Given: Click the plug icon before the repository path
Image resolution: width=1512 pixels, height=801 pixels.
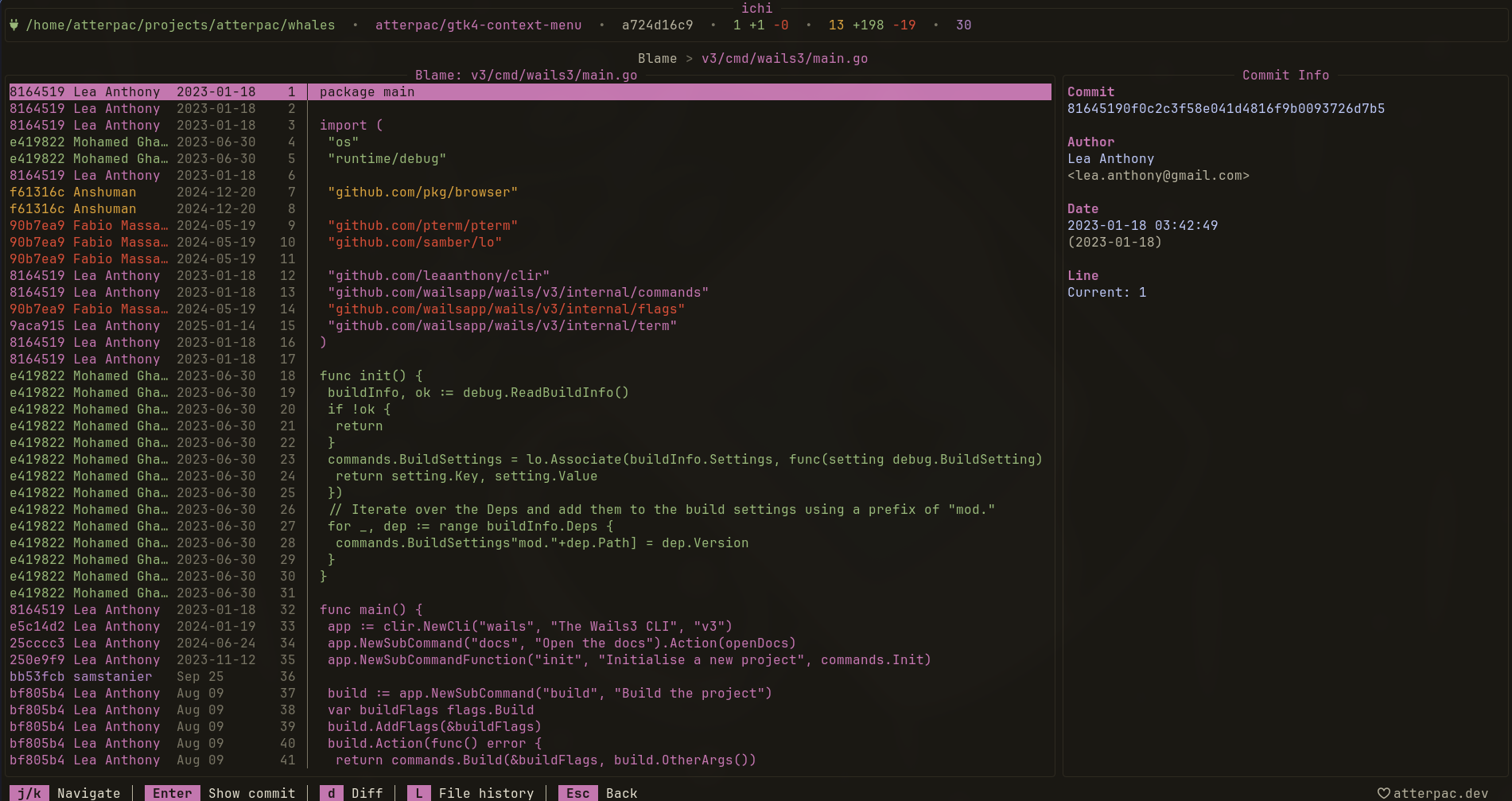Looking at the screenshot, I should (14, 25).
